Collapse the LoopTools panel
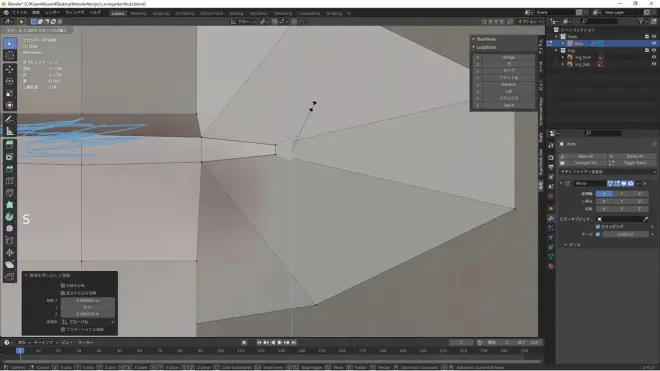This screenshot has height=371, width=660. (474, 47)
